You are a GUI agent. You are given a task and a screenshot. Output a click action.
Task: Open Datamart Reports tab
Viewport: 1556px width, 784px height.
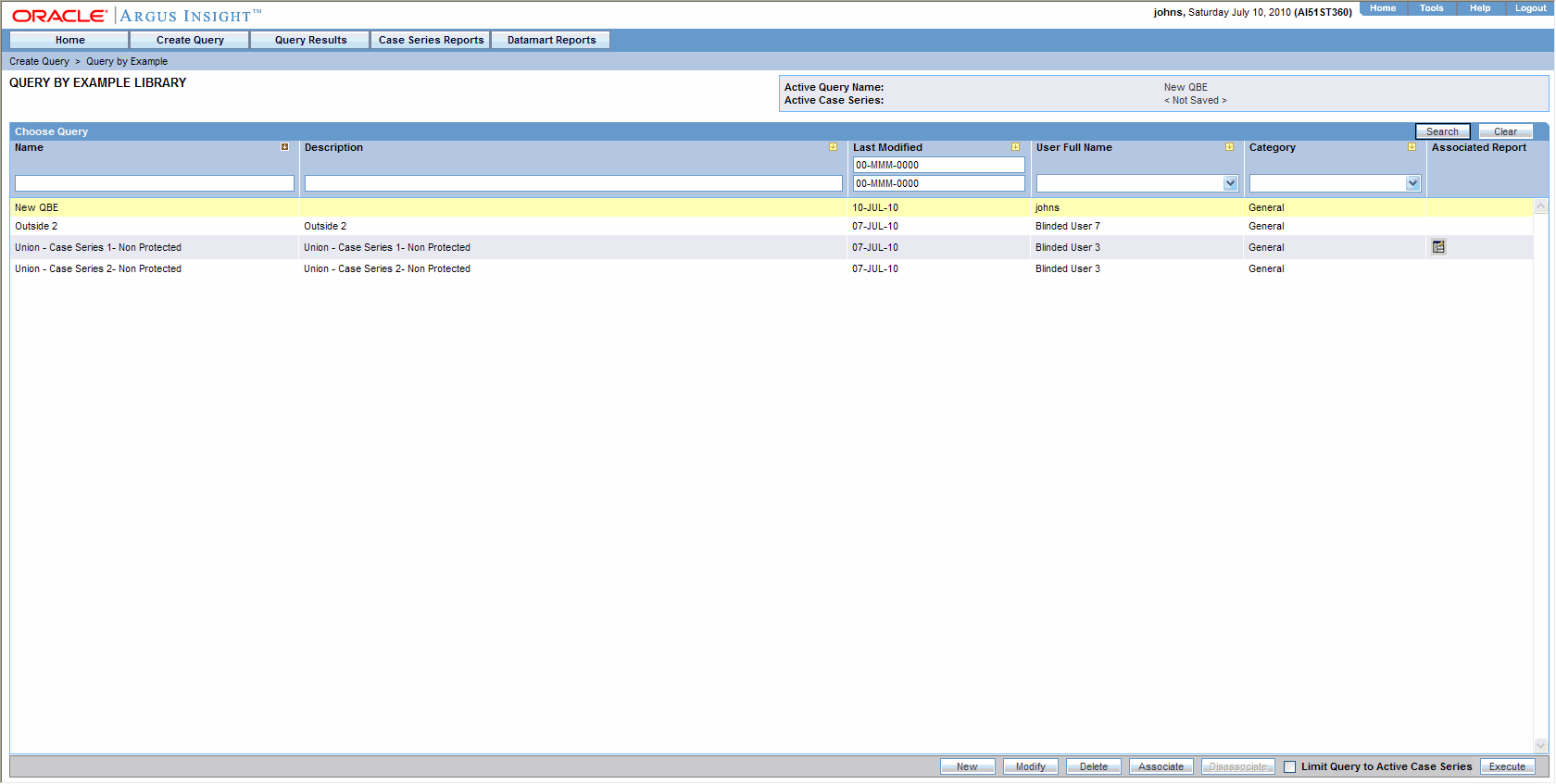(x=551, y=40)
